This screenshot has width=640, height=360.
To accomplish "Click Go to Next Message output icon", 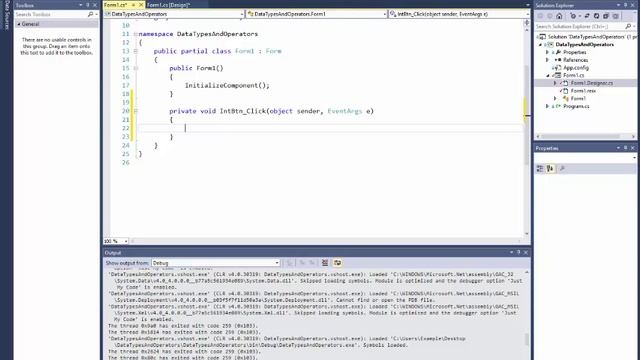I will (312, 263).
